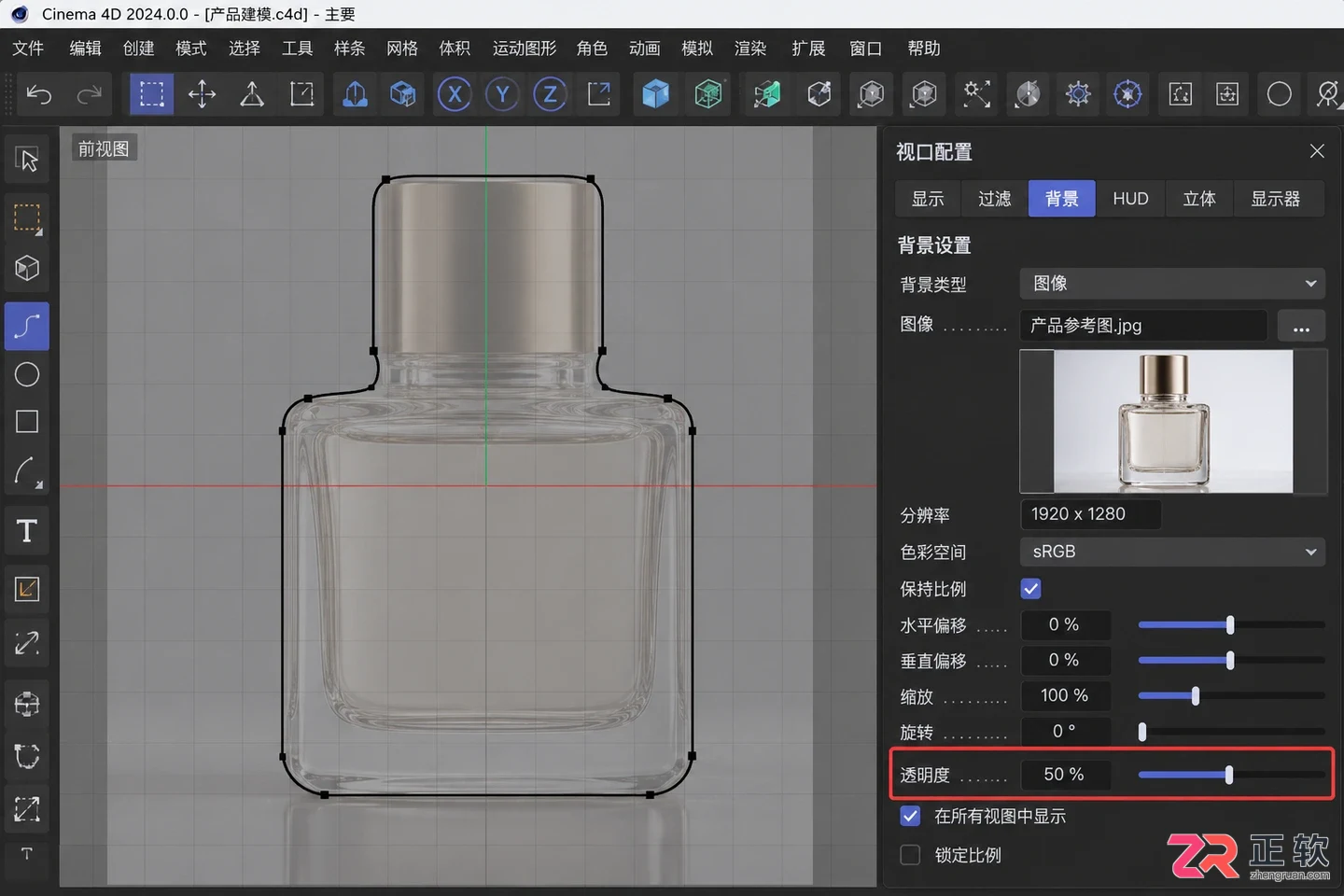The height and width of the screenshot is (896, 1344).
Task: Uncheck the 保持比例 checkbox
Action: 1031,589
